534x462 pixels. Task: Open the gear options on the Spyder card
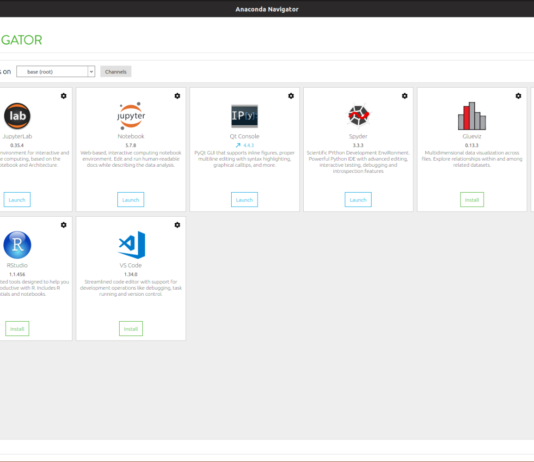[405, 96]
